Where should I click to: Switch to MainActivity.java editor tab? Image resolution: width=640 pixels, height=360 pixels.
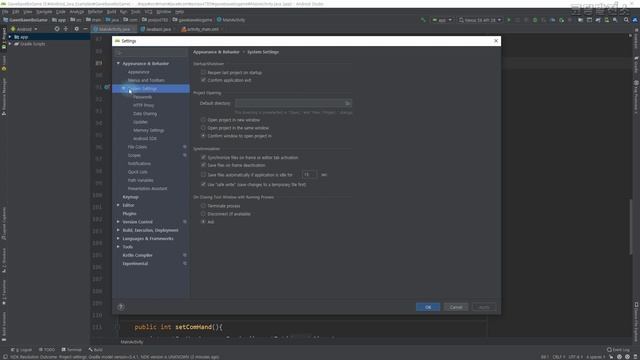pos(114,29)
